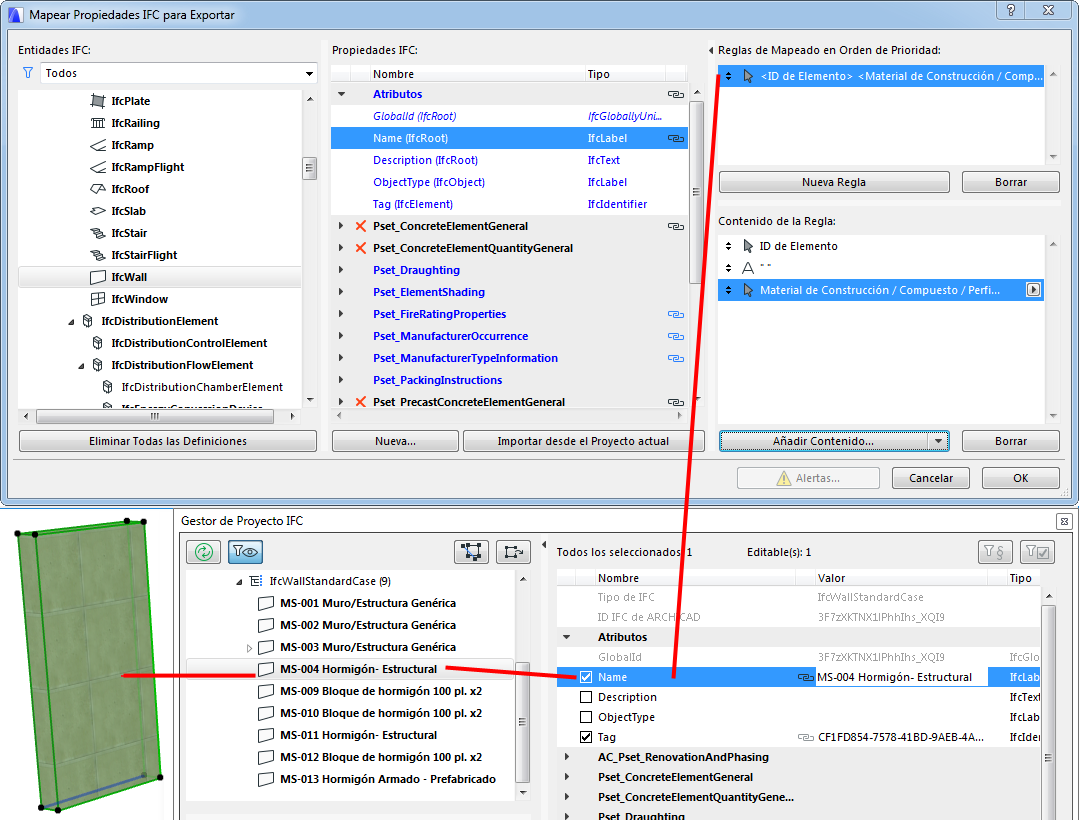Select MS-001 Muro/Estructura Genérica
The height and width of the screenshot is (820, 1082).
click(368, 603)
